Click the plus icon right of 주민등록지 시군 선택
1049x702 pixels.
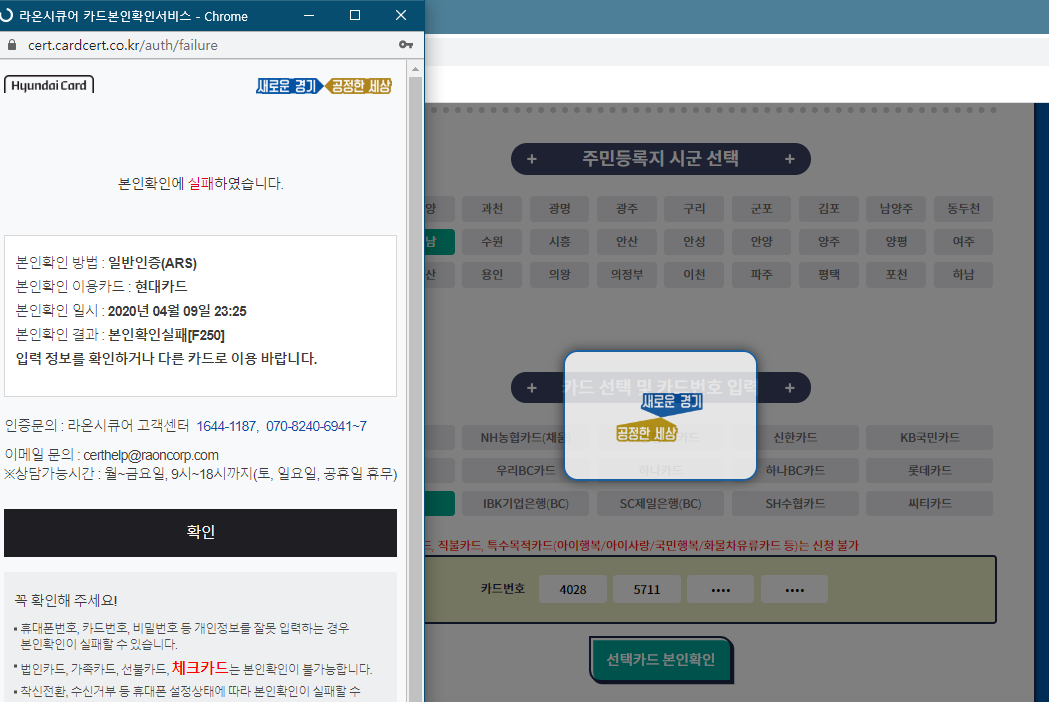click(x=789, y=159)
